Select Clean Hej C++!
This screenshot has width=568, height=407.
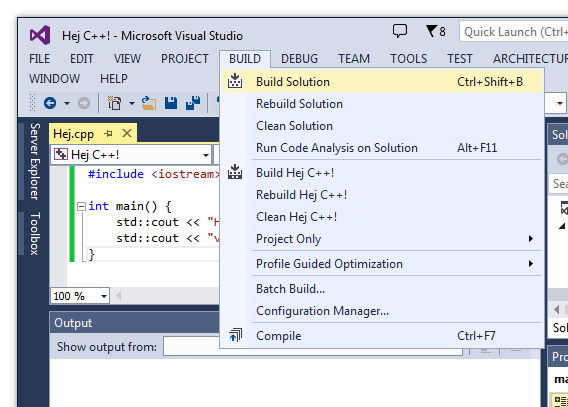382,217
